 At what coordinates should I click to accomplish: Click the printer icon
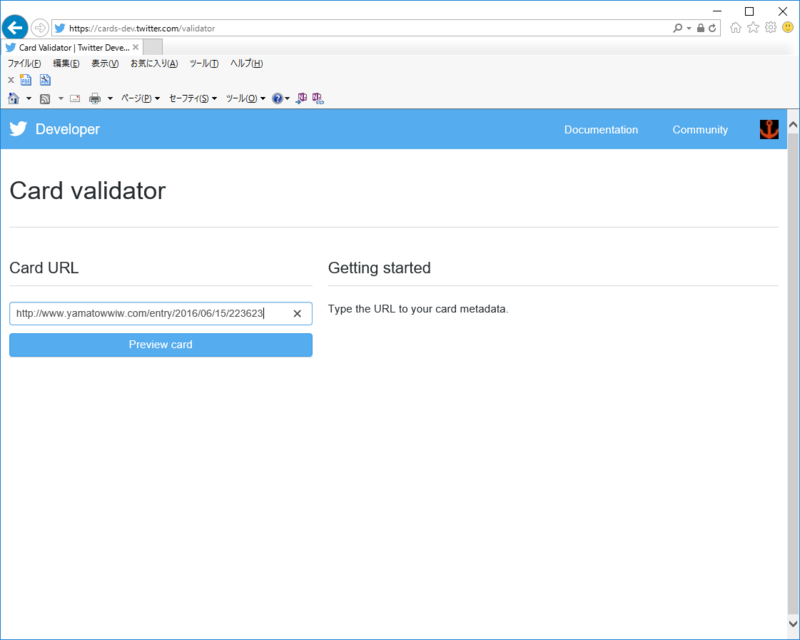pos(95,99)
